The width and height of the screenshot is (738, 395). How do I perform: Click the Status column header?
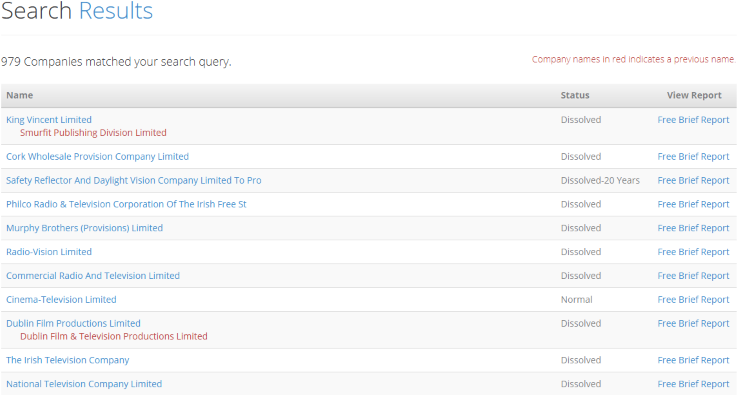(x=575, y=95)
